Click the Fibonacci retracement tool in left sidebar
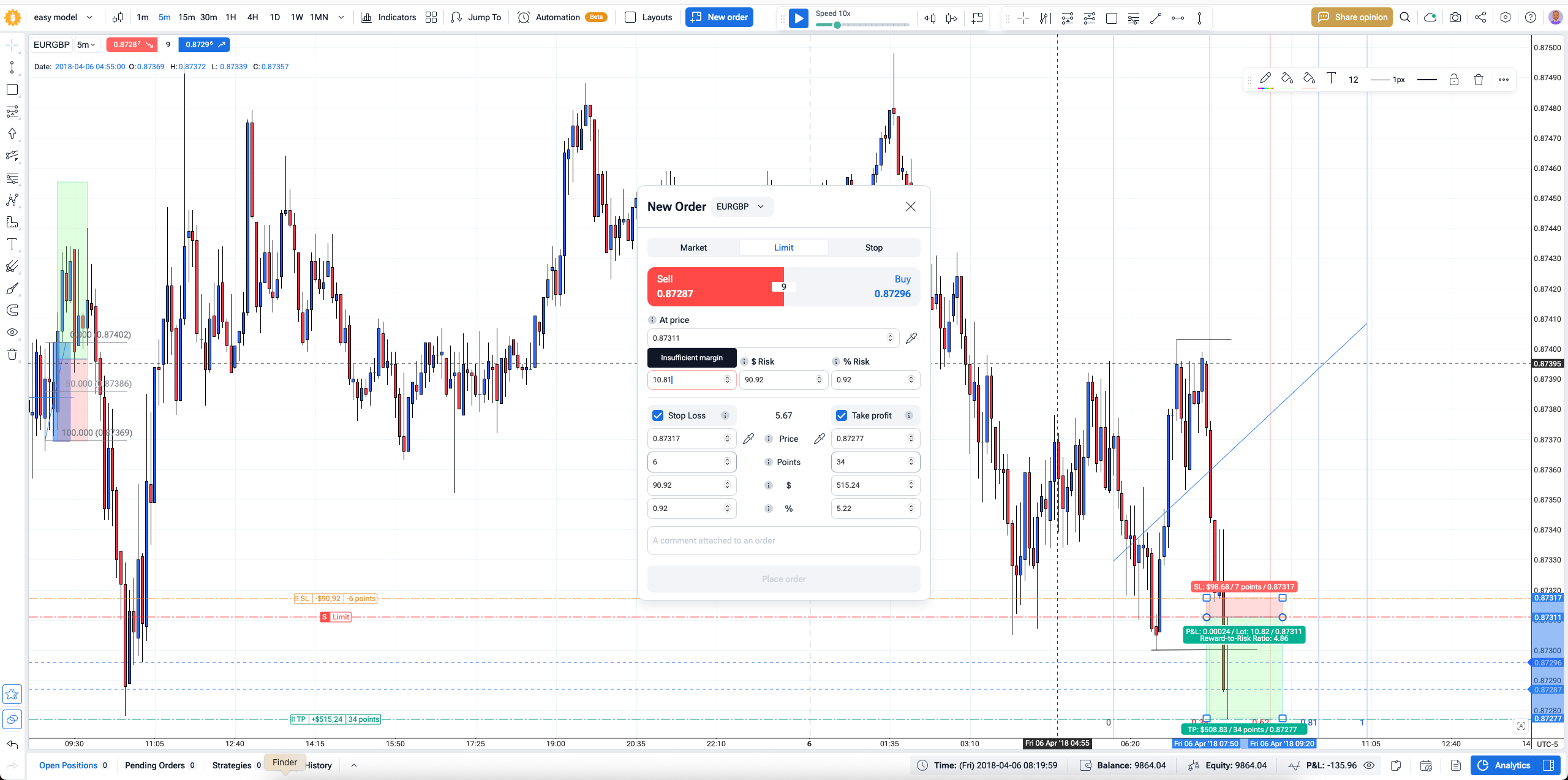 12,178
